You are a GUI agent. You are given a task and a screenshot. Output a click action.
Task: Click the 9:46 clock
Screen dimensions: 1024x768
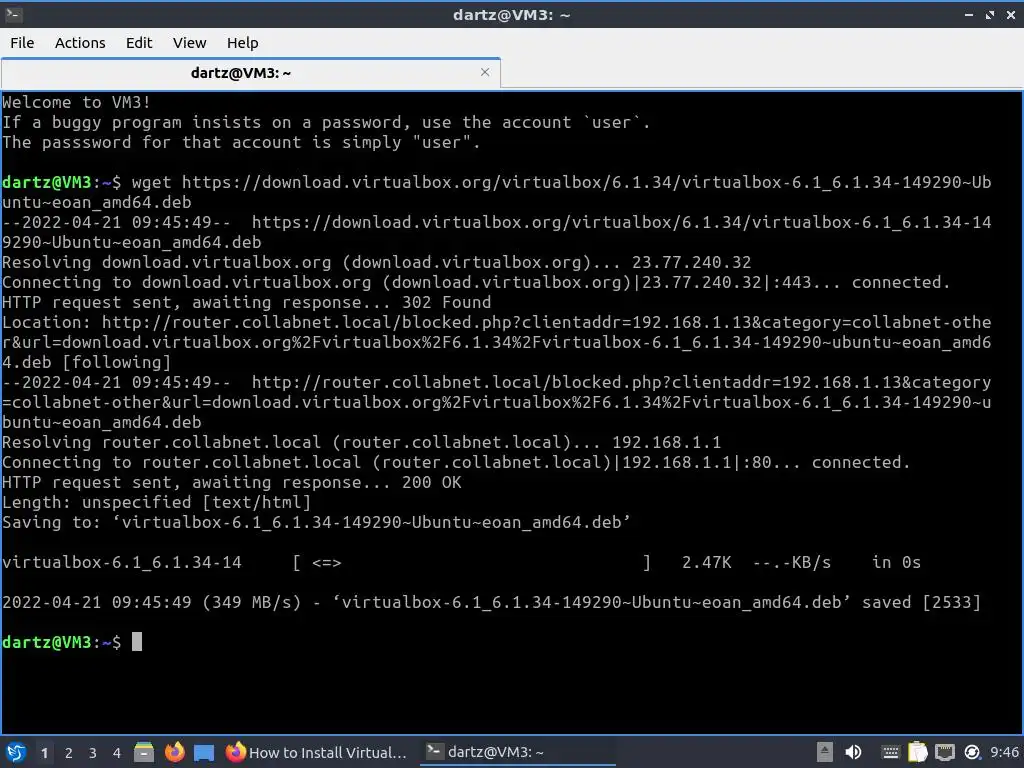(x=1004, y=752)
